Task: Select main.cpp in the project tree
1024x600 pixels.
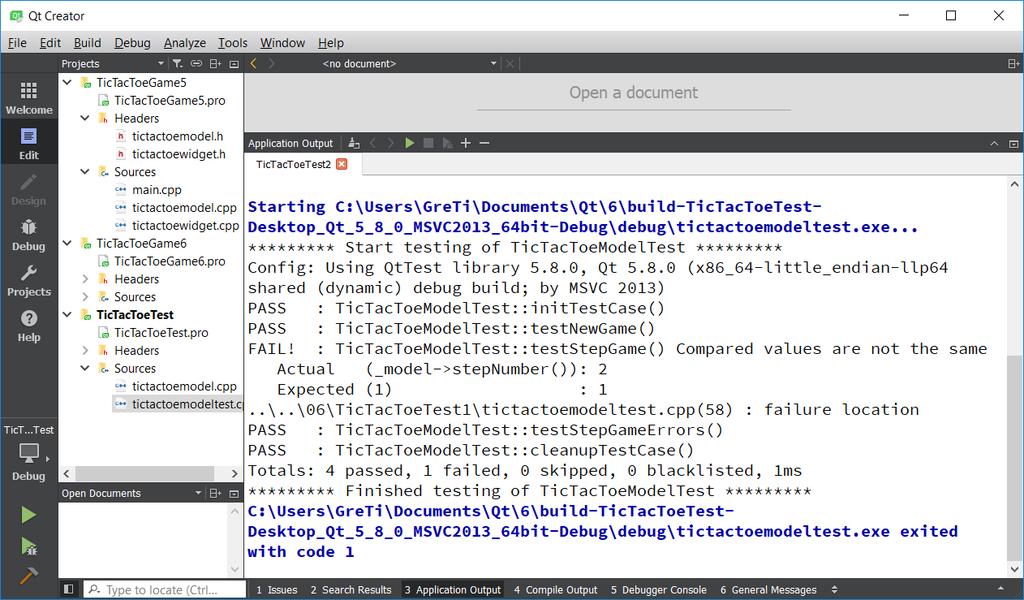Action: tap(157, 190)
